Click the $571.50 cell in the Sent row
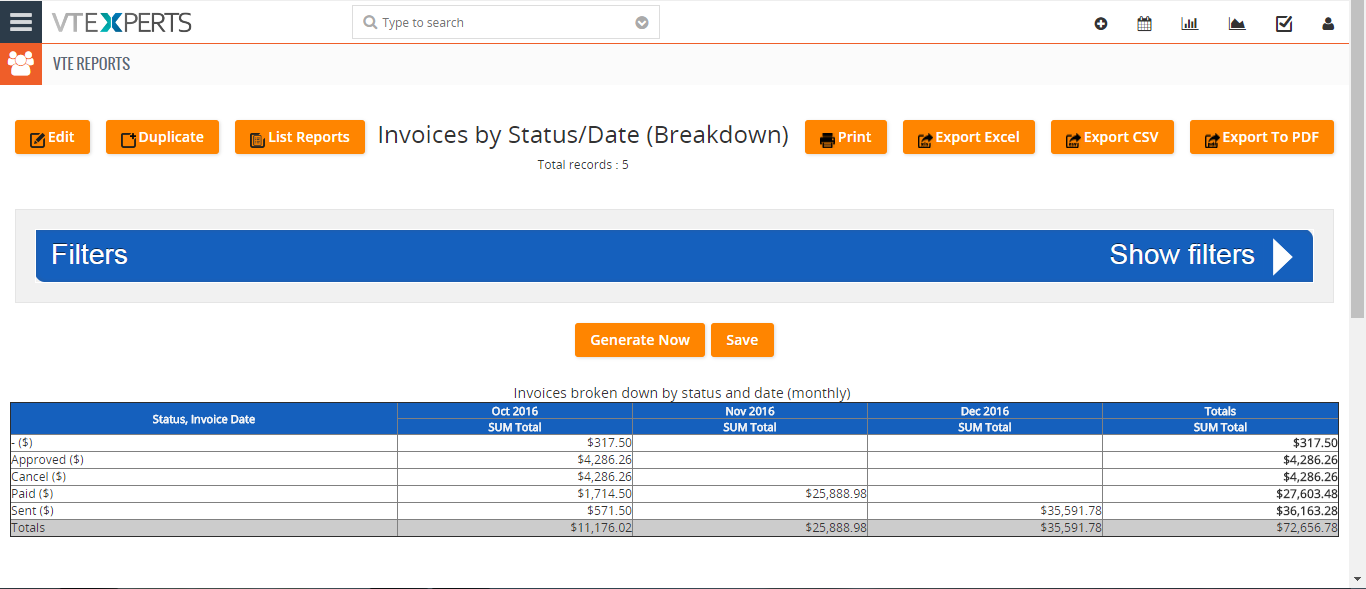 pyautogui.click(x=515, y=511)
